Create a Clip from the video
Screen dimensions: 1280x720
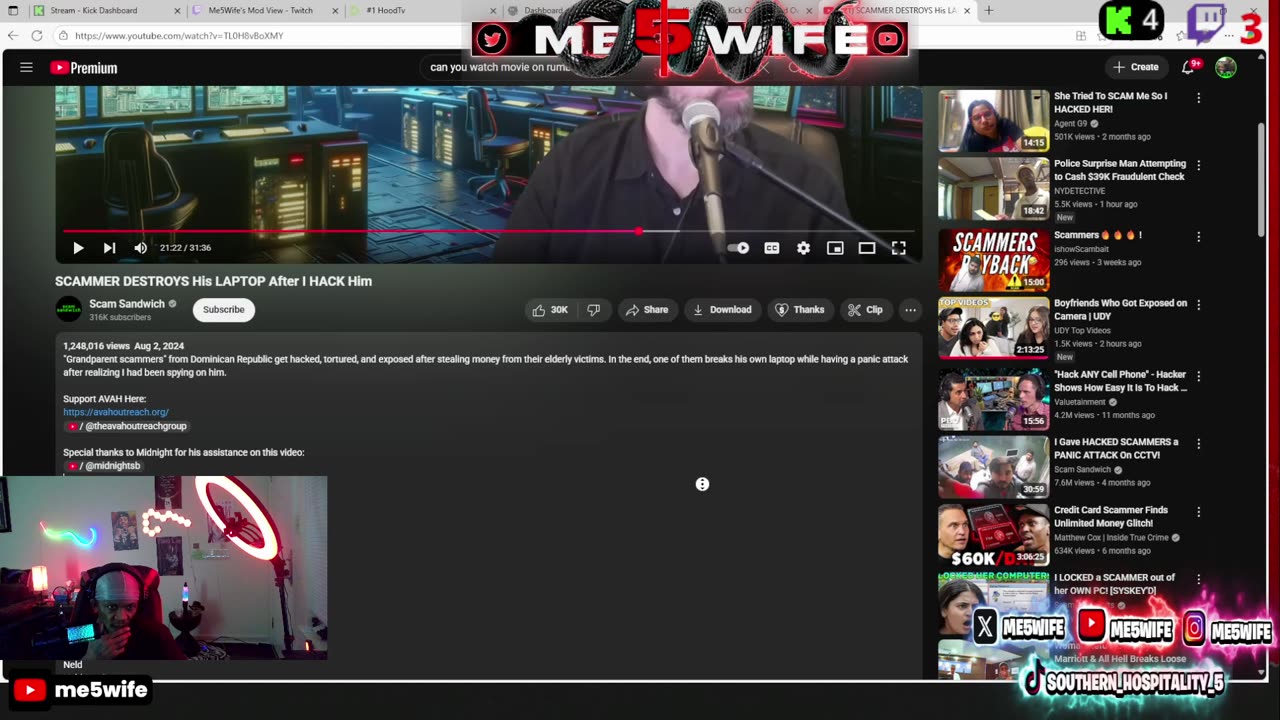pos(865,310)
